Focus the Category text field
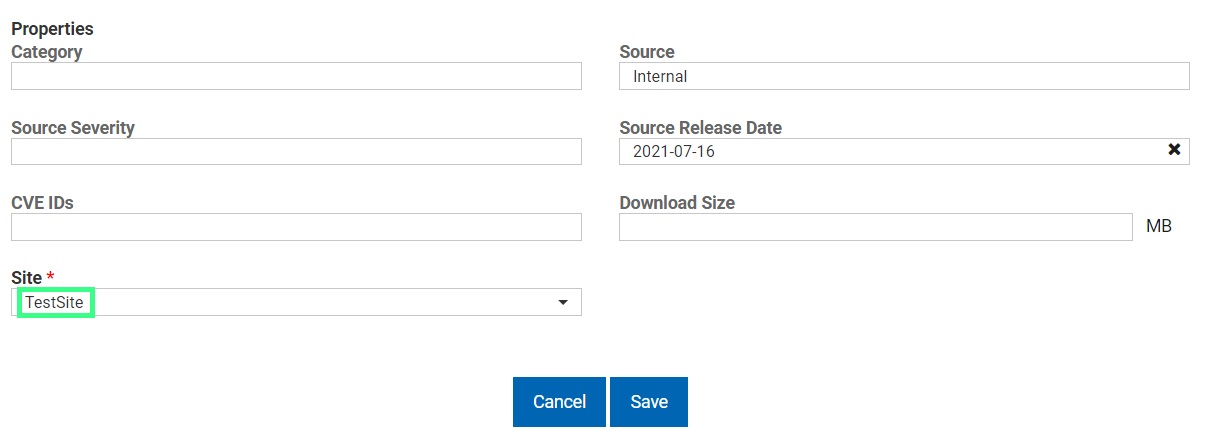This screenshot has height=433, width=1215. tap(296, 76)
